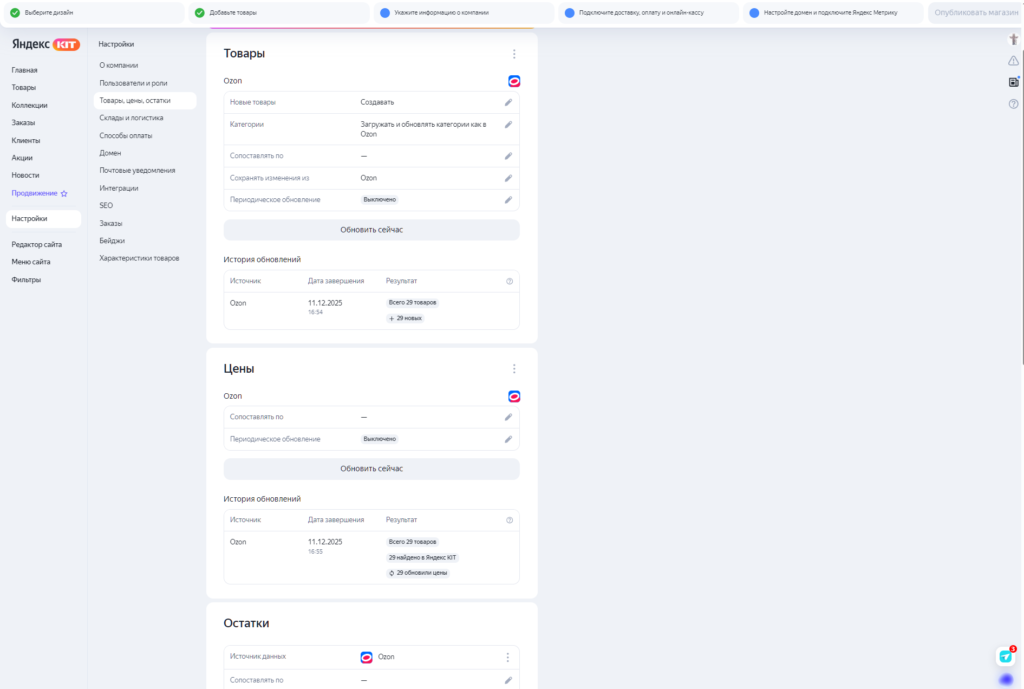The width and height of the screenshot is (1024, 689).
Task: Open the user avatar in the right rail
Action: pos(1014,39)
